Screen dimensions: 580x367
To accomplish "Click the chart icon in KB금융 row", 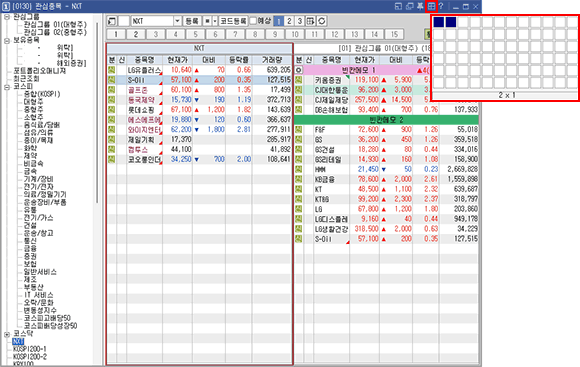I will 299,179.
